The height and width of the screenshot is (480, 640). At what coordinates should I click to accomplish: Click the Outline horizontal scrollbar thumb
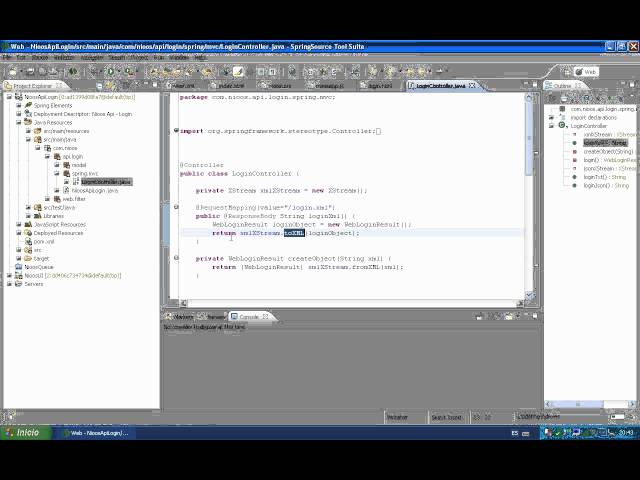[x=578, y=404]
